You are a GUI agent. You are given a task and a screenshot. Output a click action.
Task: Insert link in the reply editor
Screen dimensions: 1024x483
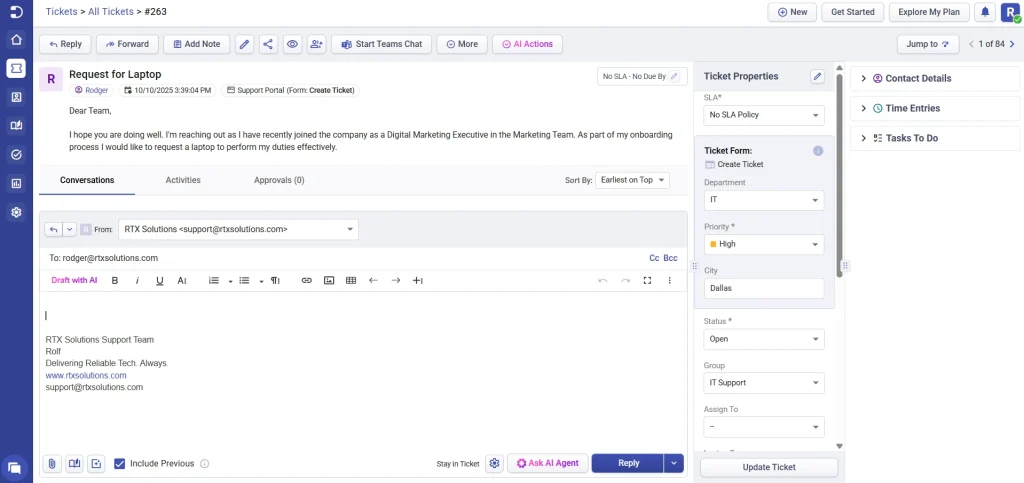[x=307, y=281]
